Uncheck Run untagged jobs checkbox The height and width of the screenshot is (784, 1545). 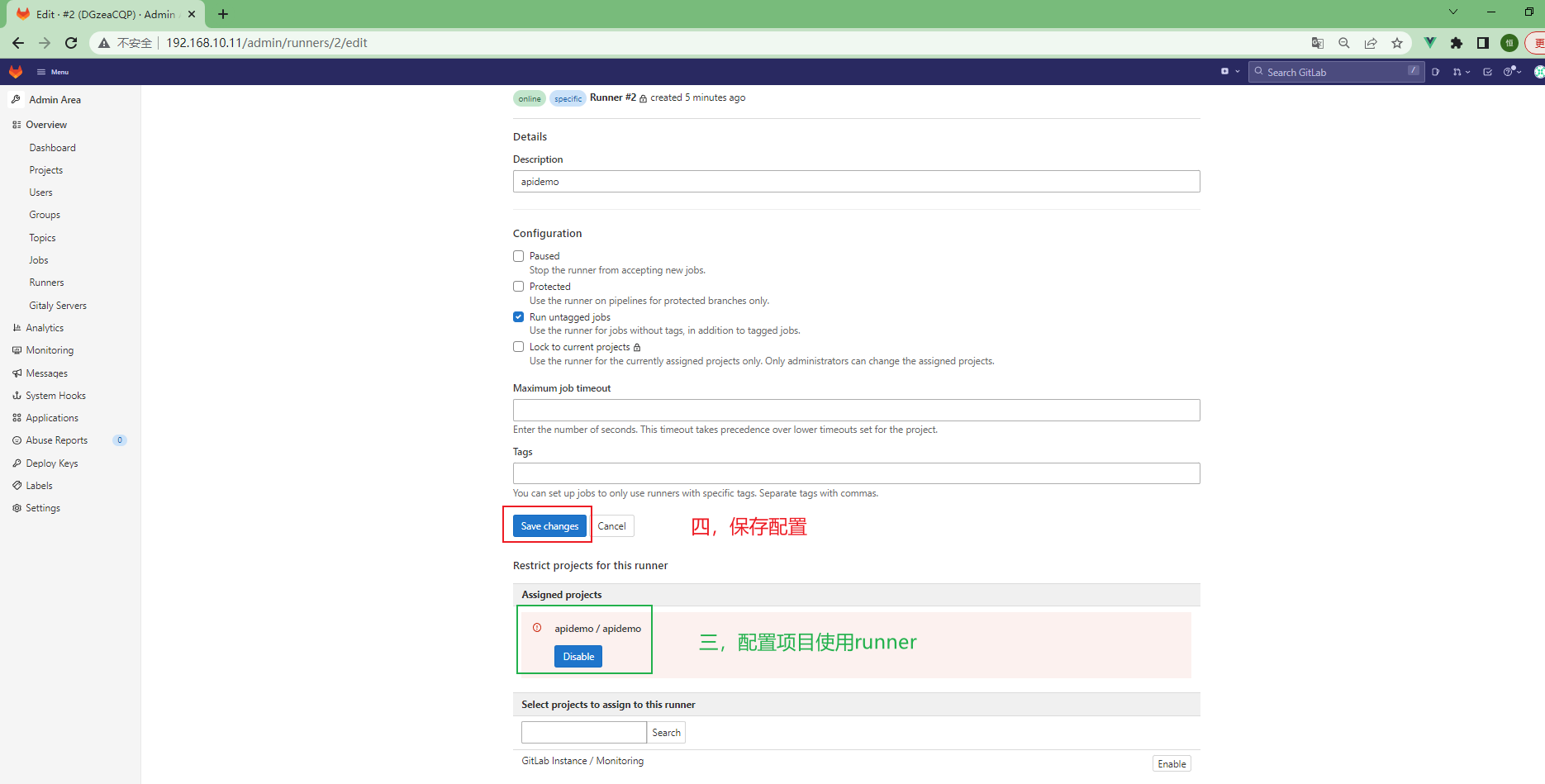(519, 317)
